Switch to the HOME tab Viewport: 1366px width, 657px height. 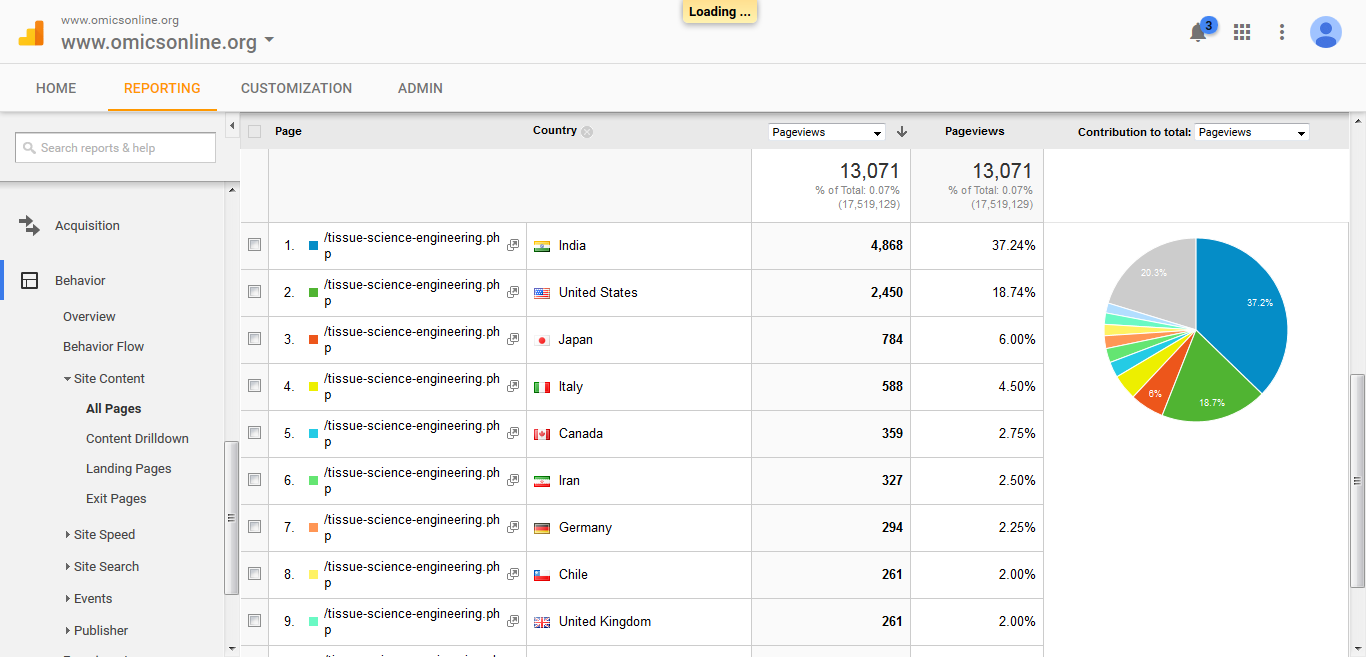56,88
